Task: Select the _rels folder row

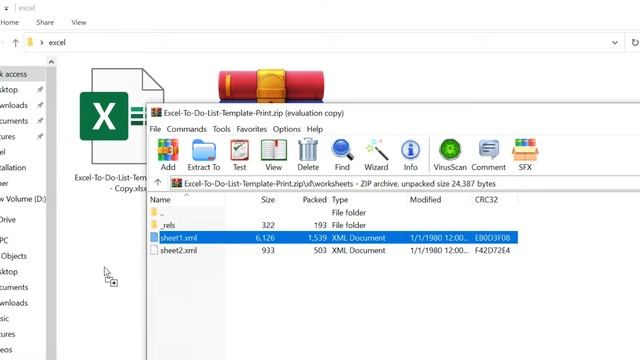Action: coord(334,225)
